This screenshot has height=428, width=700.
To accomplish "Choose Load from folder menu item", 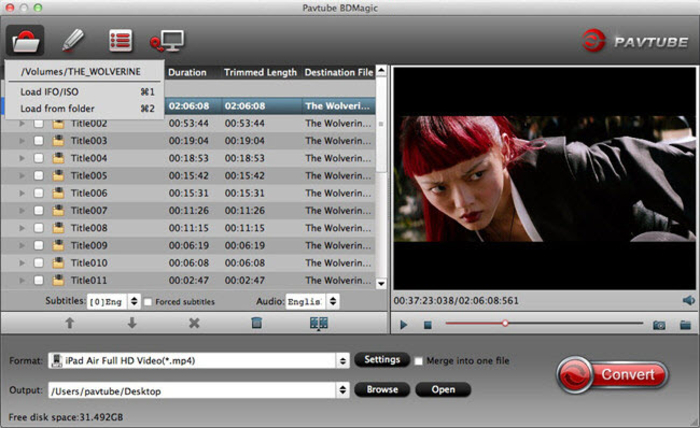I will pyautogui.click(x=87, y=108).
